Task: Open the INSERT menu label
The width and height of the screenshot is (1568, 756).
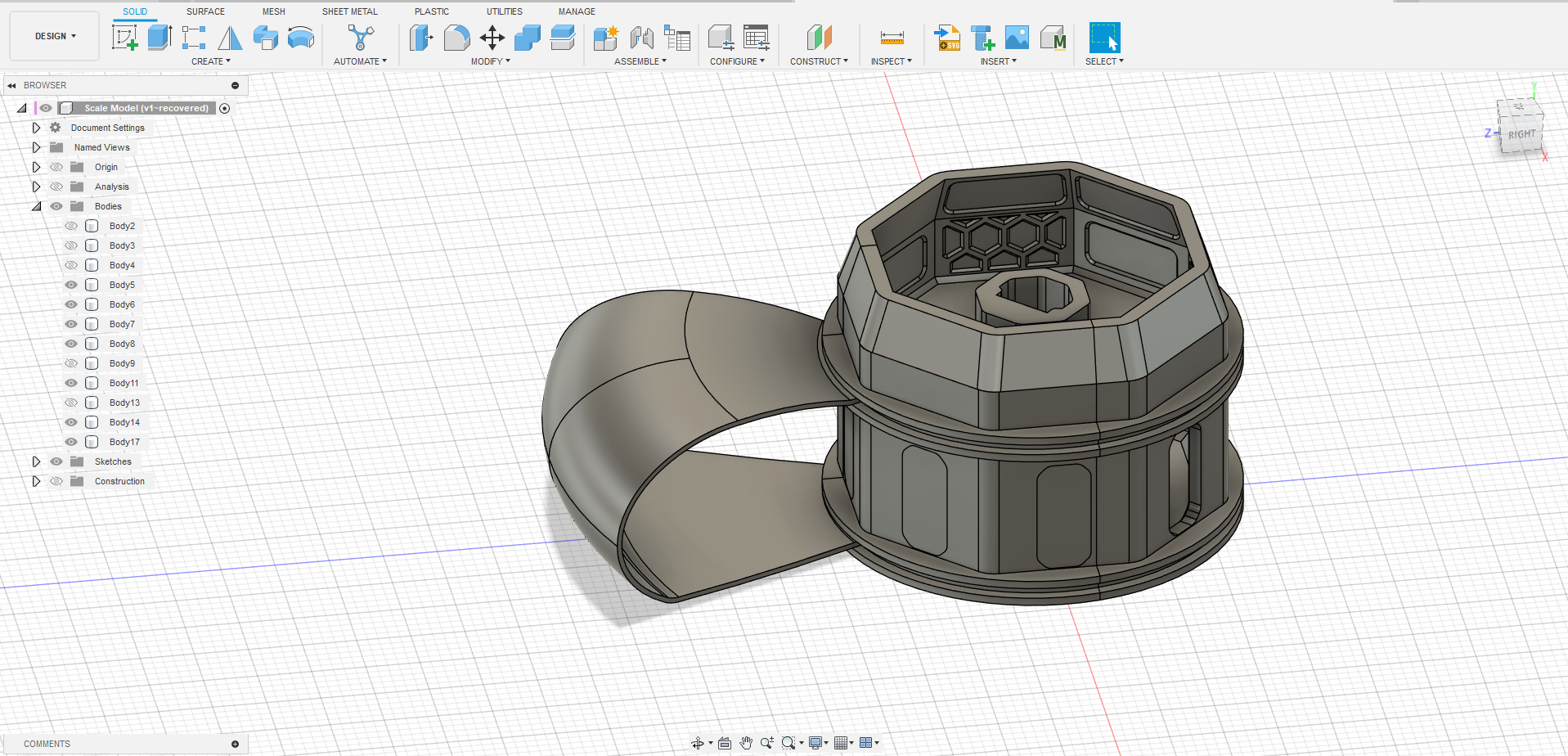Action: 999,61
